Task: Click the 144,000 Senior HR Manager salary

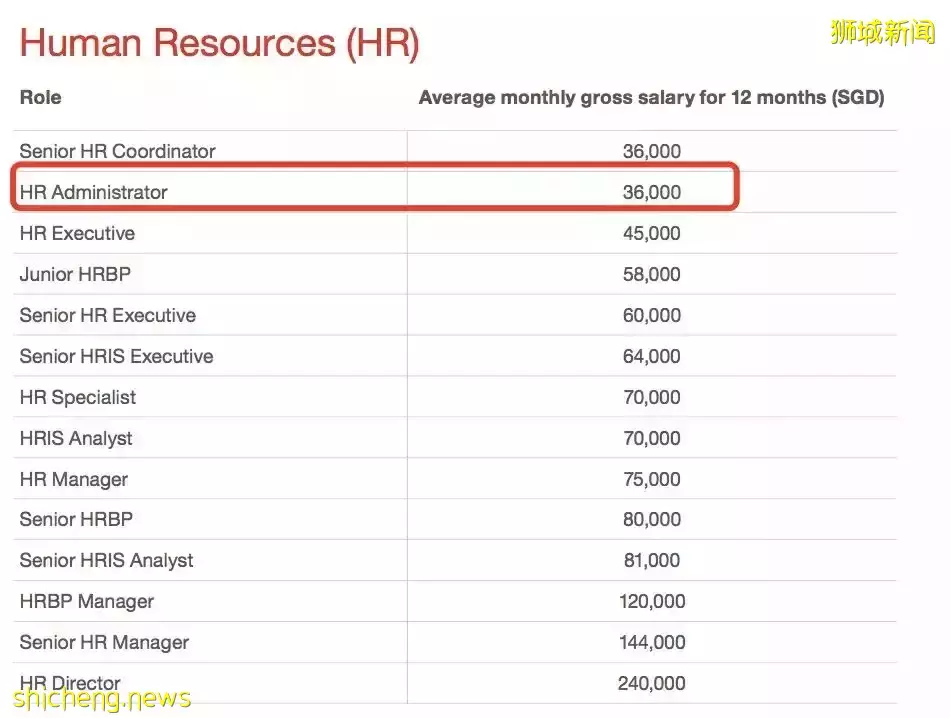Action: (651, 643)
